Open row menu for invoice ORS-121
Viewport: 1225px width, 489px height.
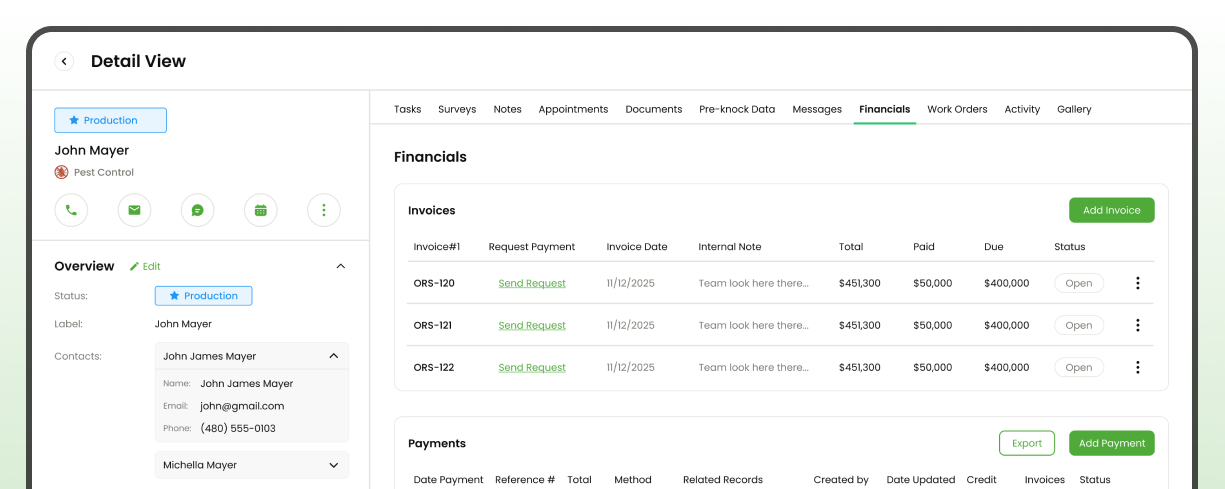point(1137,325)
